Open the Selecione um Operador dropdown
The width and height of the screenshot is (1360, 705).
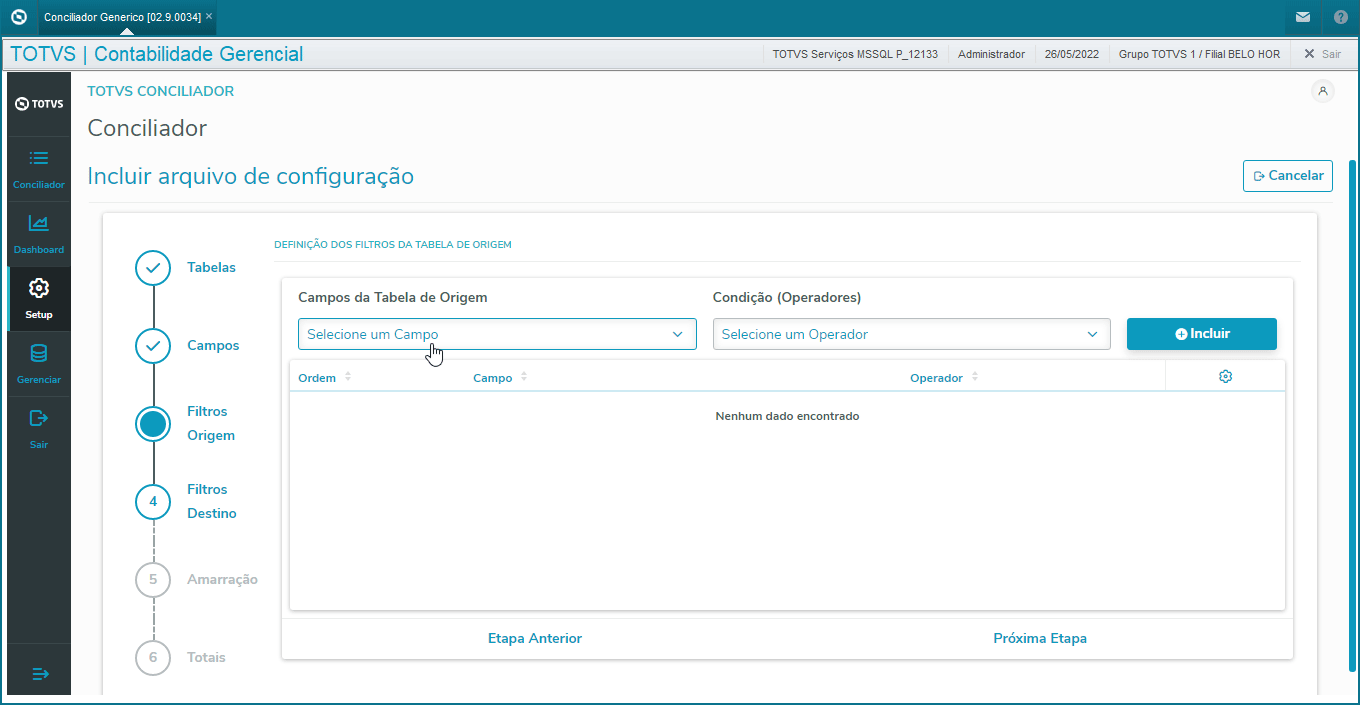(x=911, y=334)
